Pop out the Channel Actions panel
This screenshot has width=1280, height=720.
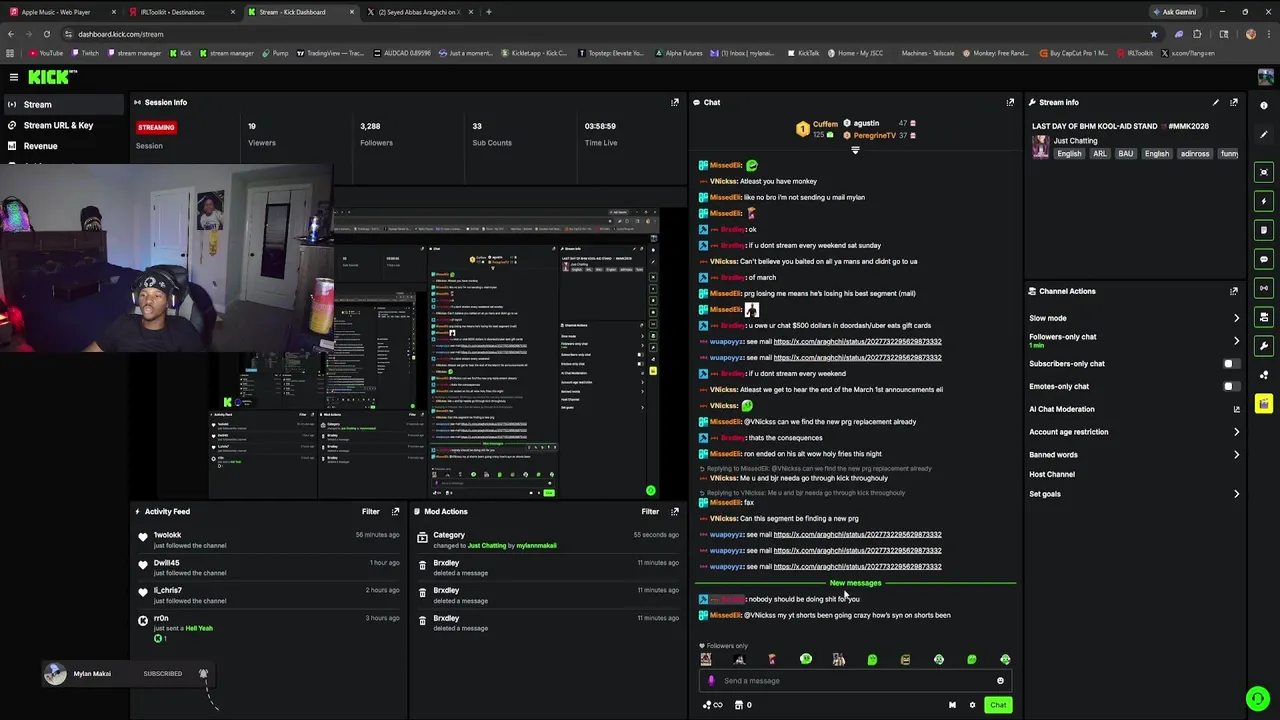[1234, 291]
